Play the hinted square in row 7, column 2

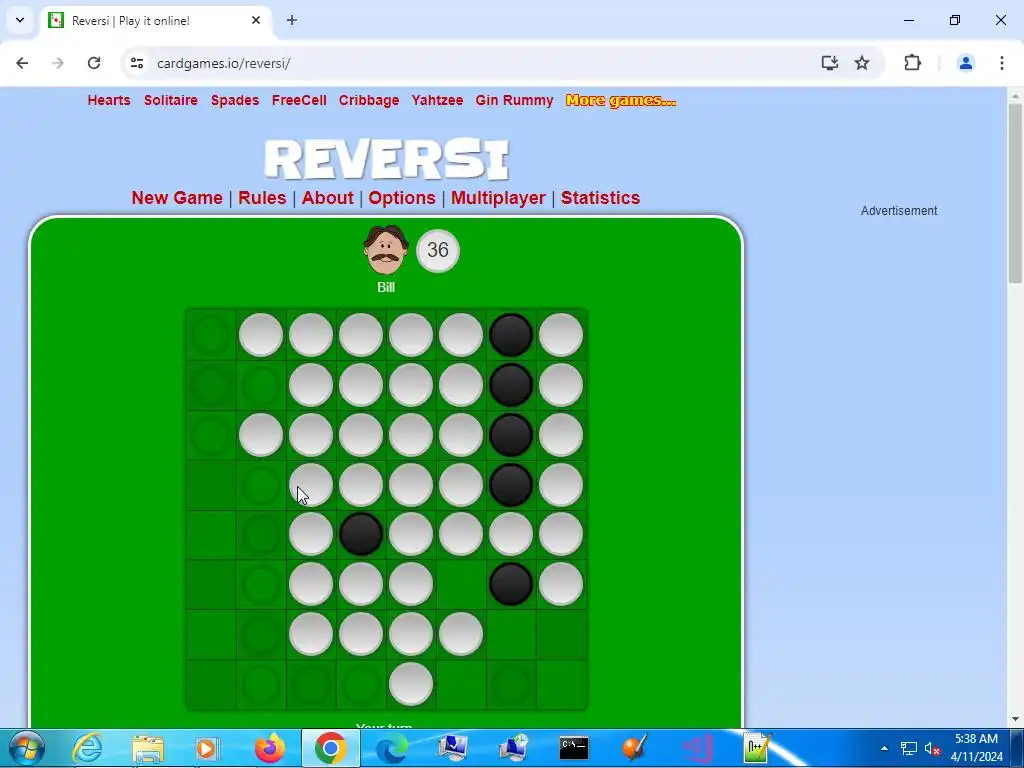[261, 633]
